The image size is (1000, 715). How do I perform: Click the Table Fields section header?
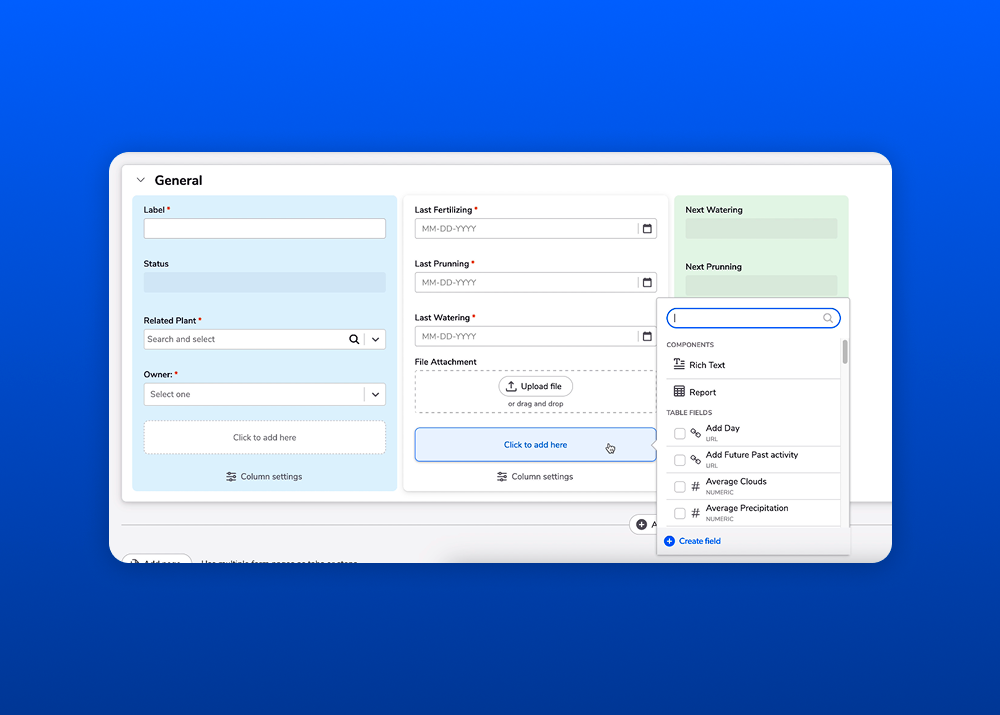pyautogui.click(x=689, y=412)
